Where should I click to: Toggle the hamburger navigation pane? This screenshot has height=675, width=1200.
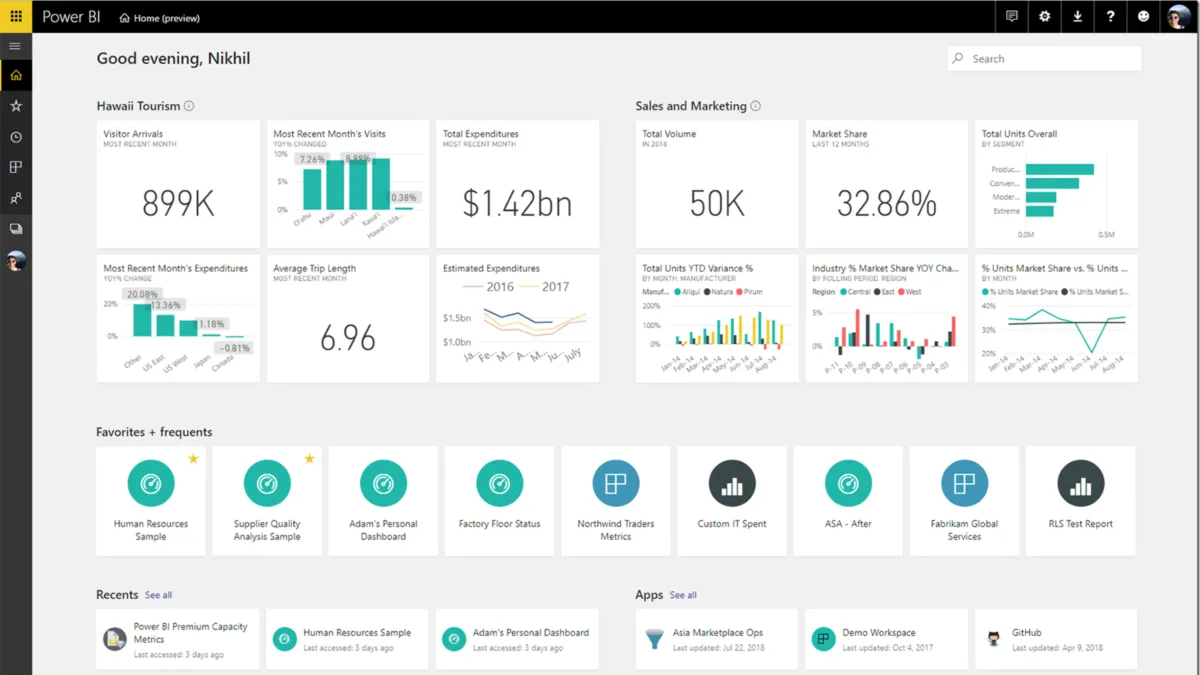[16, 46]
